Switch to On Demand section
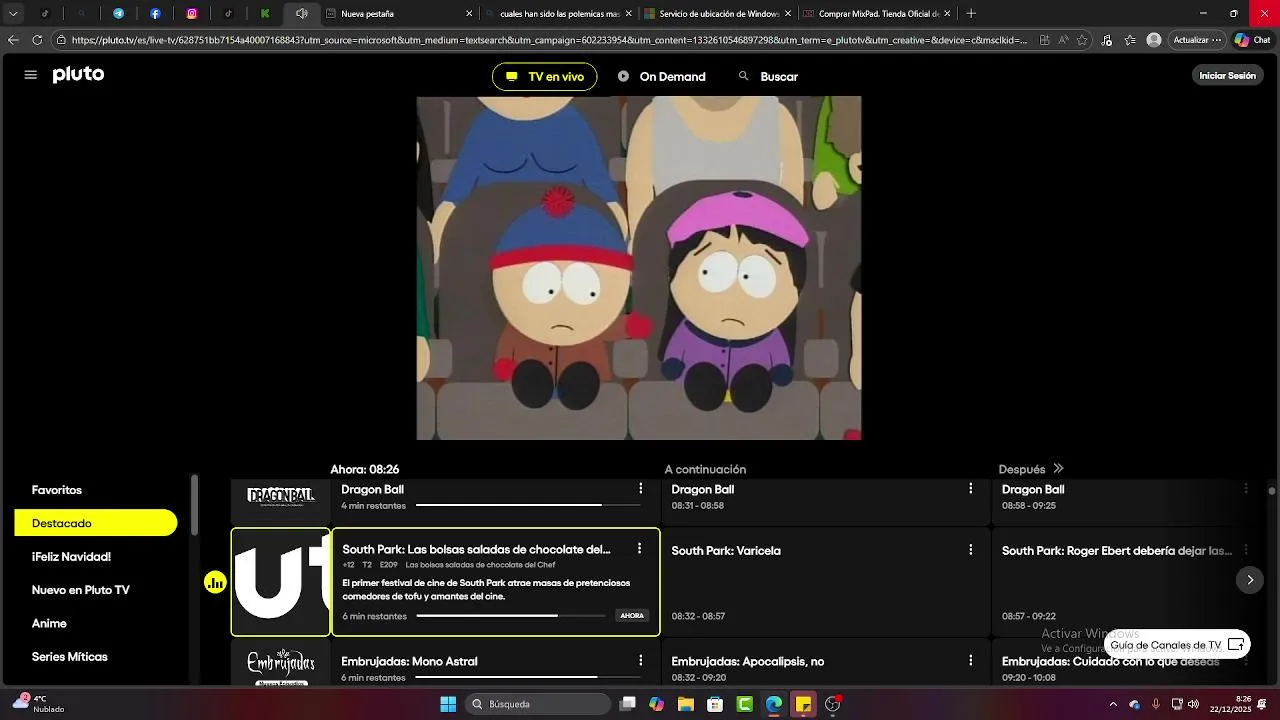This screenshot has width=1280, height=720. coord(662,77)
